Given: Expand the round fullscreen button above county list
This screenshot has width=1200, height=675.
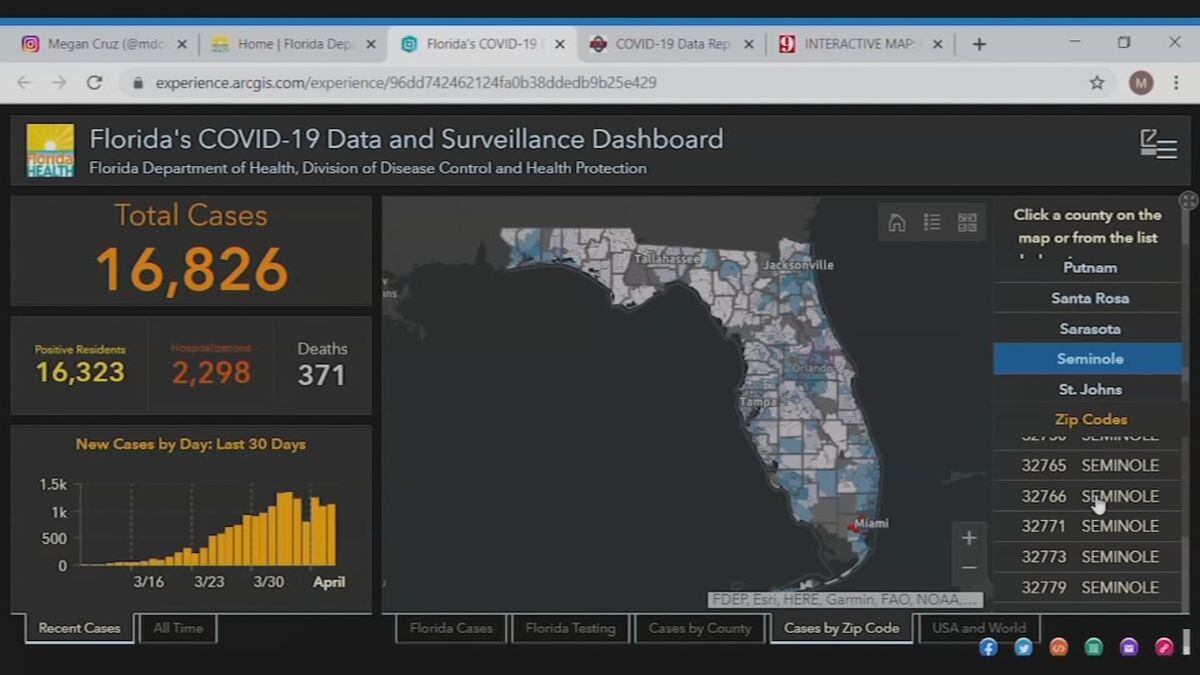Looking at the screenshot, I should click(x=1188, y=200).
